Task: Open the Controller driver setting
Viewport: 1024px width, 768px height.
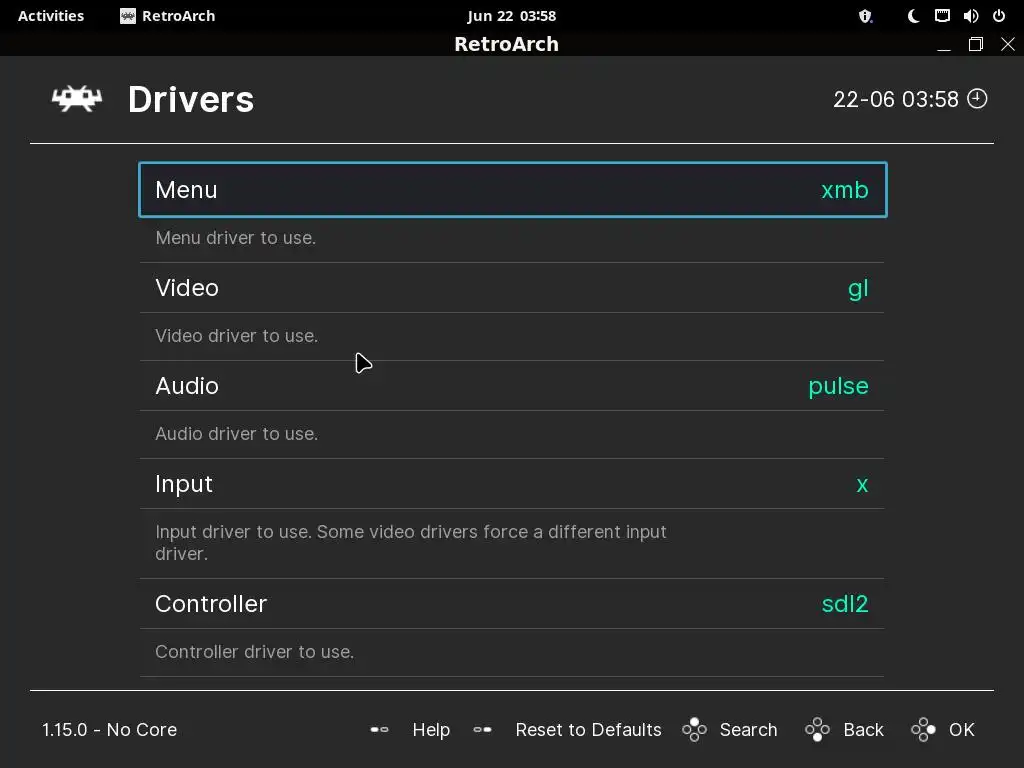Action: 513,604
